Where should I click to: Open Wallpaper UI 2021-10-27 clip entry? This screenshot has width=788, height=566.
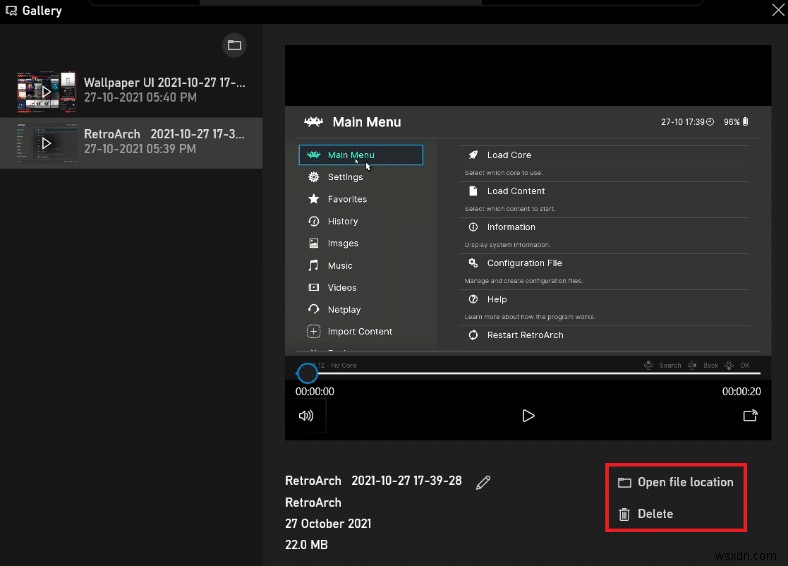pos(131,92)
